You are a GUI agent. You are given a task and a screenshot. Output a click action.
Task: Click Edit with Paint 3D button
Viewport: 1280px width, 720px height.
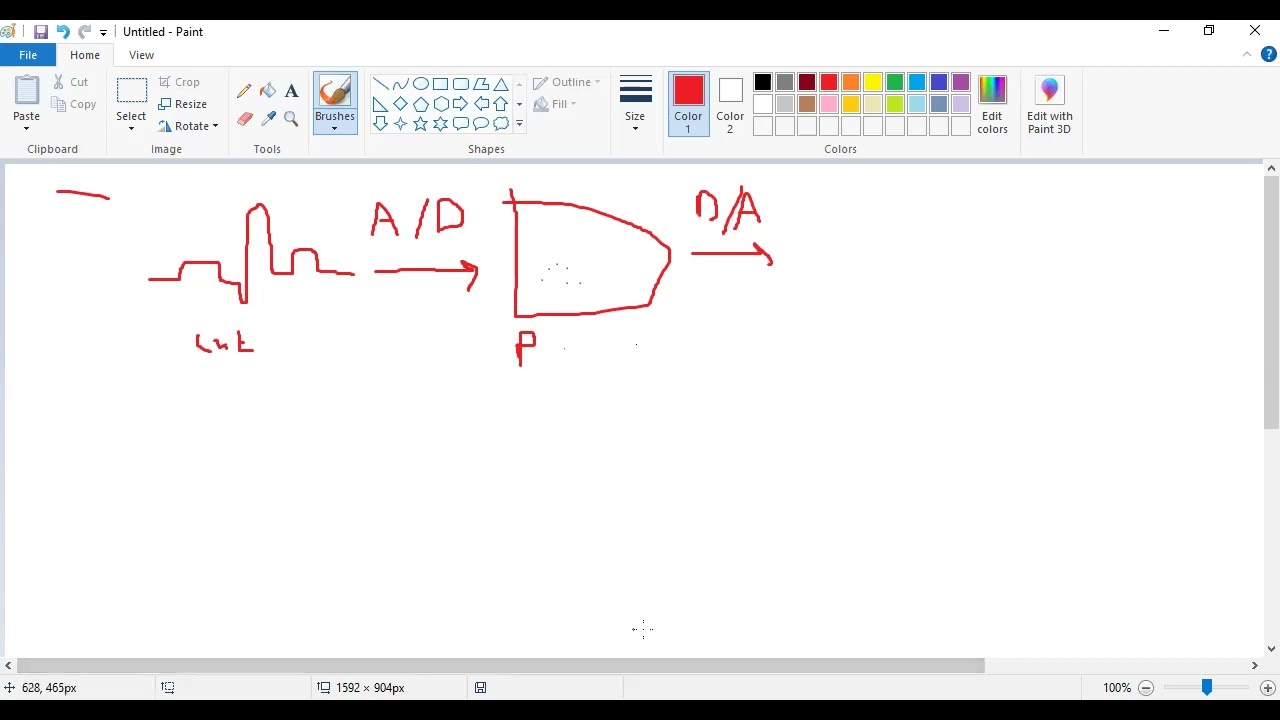[x=1049, y=104]
